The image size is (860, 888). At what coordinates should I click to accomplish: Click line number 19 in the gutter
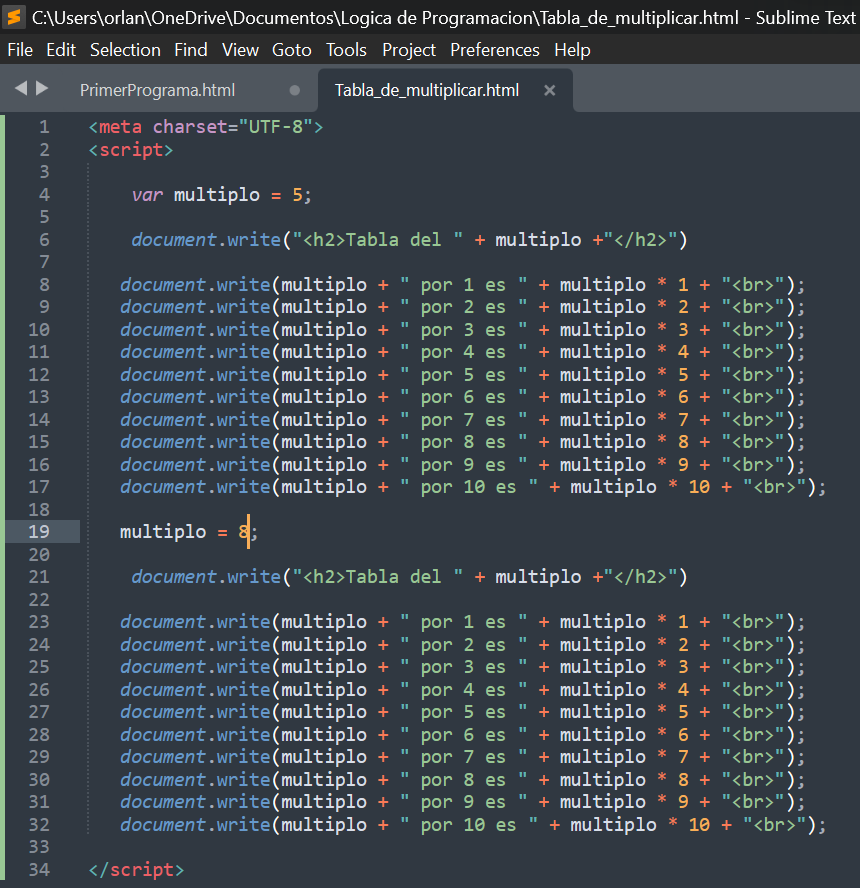[x=39, y=532]
